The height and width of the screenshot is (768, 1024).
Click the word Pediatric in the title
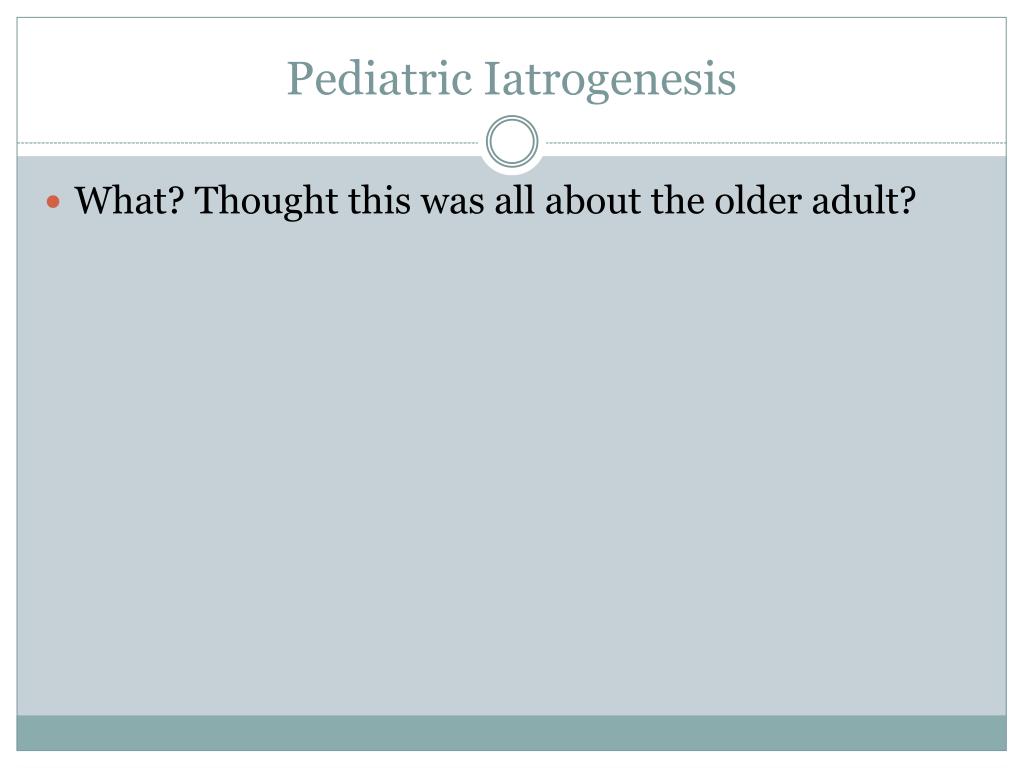point(379,78)
